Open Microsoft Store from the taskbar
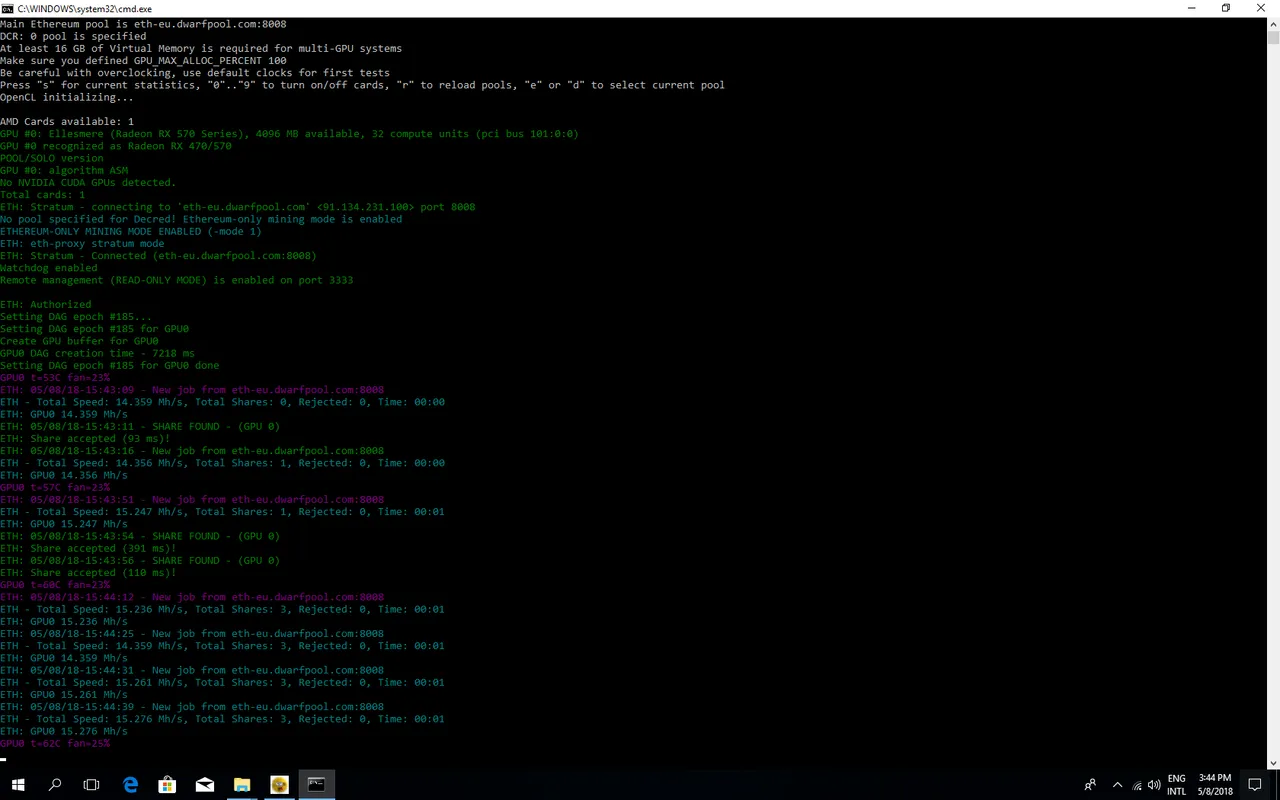Screen dimensions: 1280x800 (167, 785)
